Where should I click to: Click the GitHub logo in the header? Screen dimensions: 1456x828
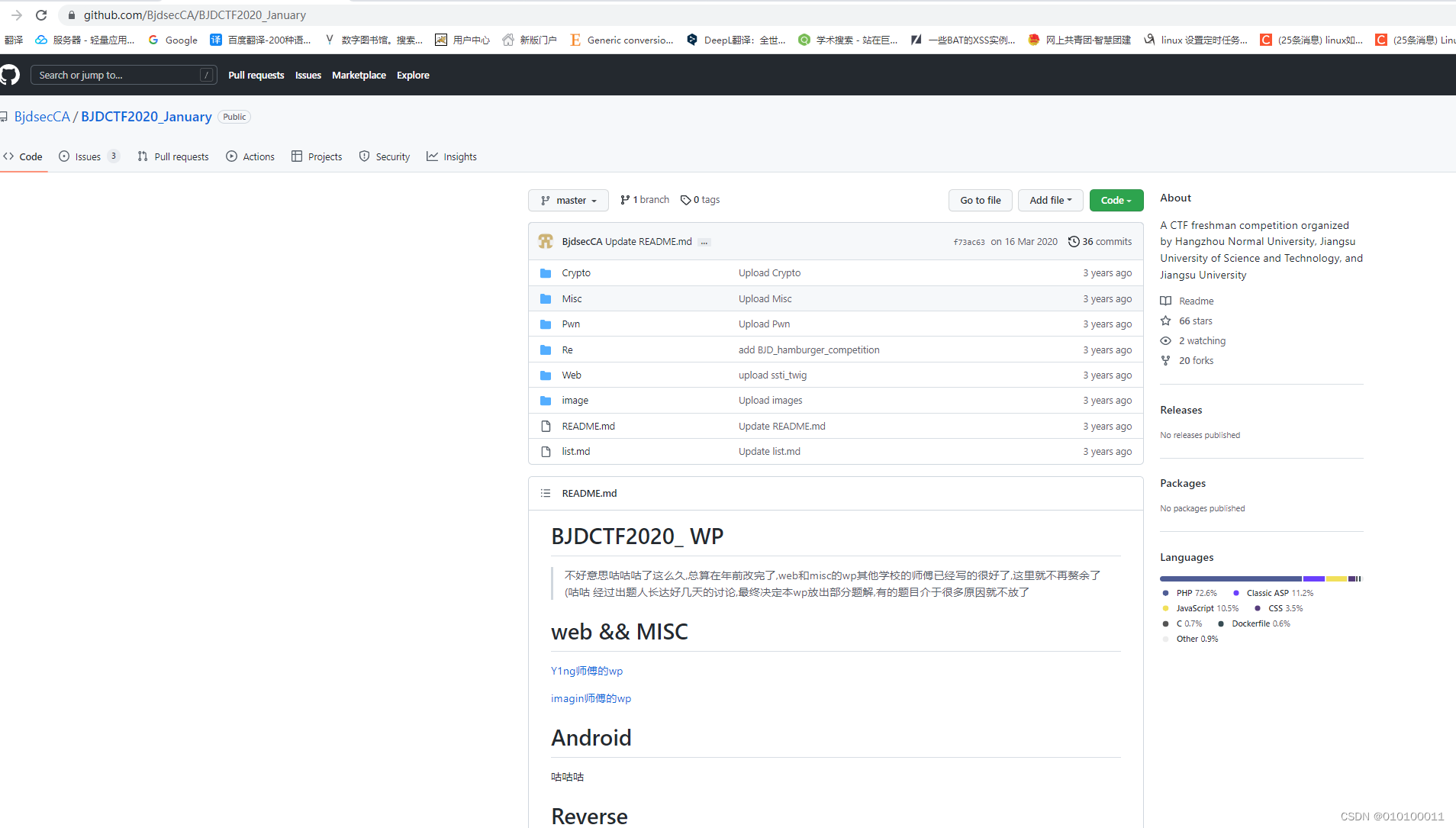[11, 75]
